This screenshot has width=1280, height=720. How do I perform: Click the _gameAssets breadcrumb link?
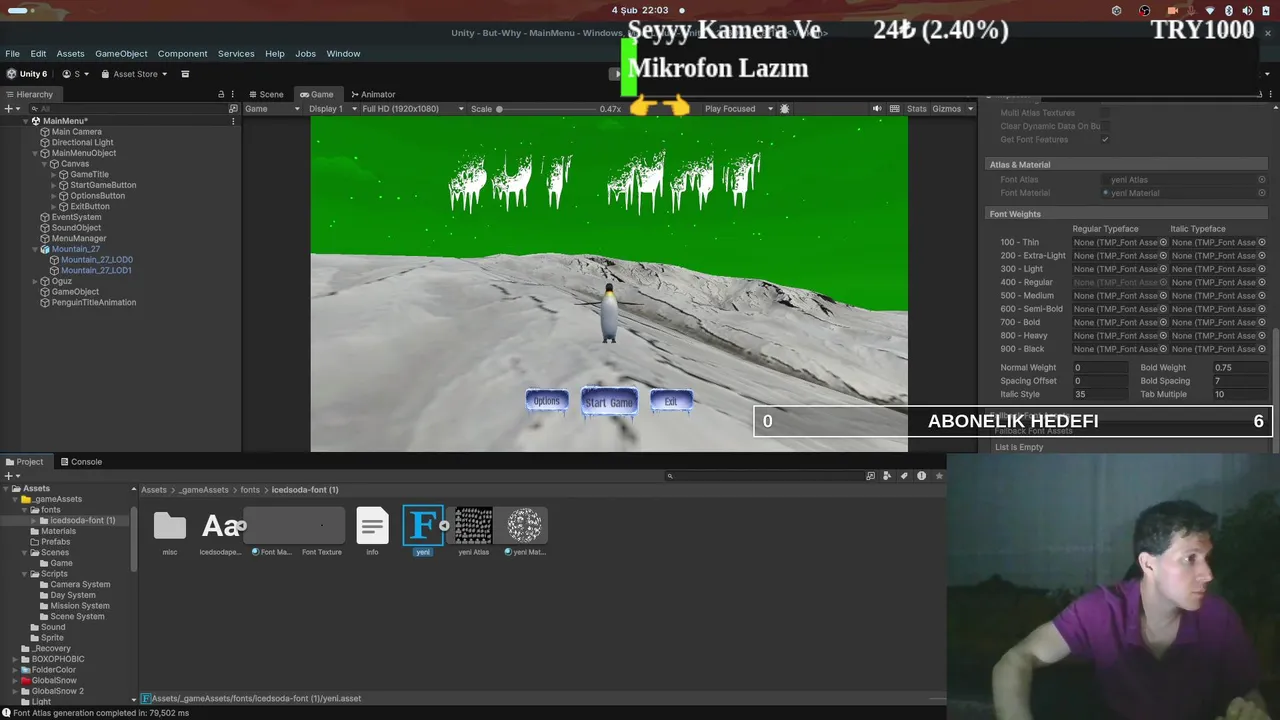tap(204, 490)
